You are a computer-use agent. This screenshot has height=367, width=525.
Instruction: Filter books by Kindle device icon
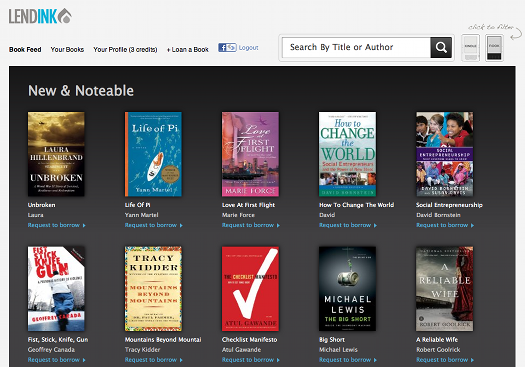pos(470,48)
